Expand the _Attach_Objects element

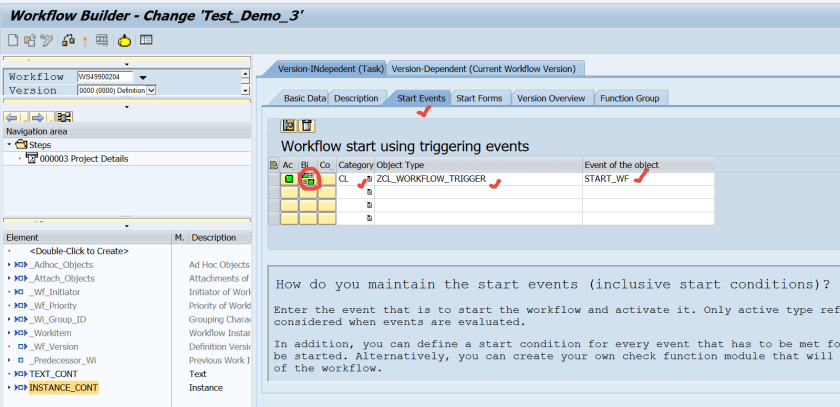tap(9, 278)
